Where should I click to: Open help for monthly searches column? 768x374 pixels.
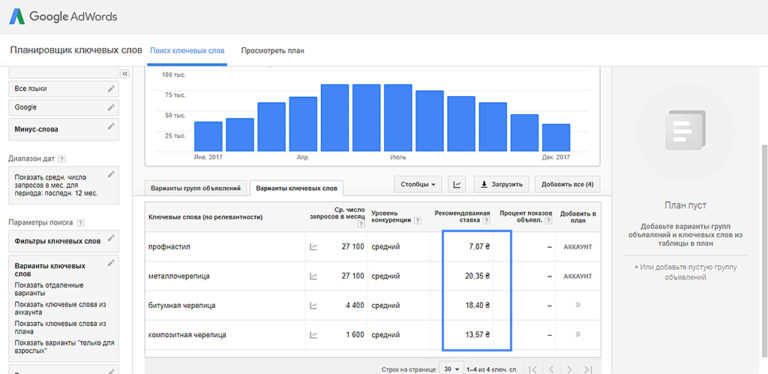click(361, 225)
